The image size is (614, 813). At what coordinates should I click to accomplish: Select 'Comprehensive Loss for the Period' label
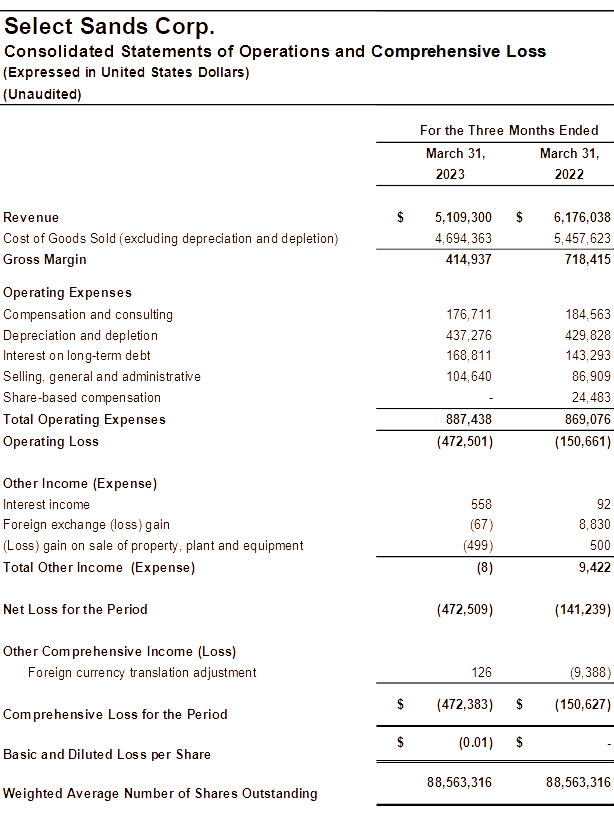coord(115,714)
